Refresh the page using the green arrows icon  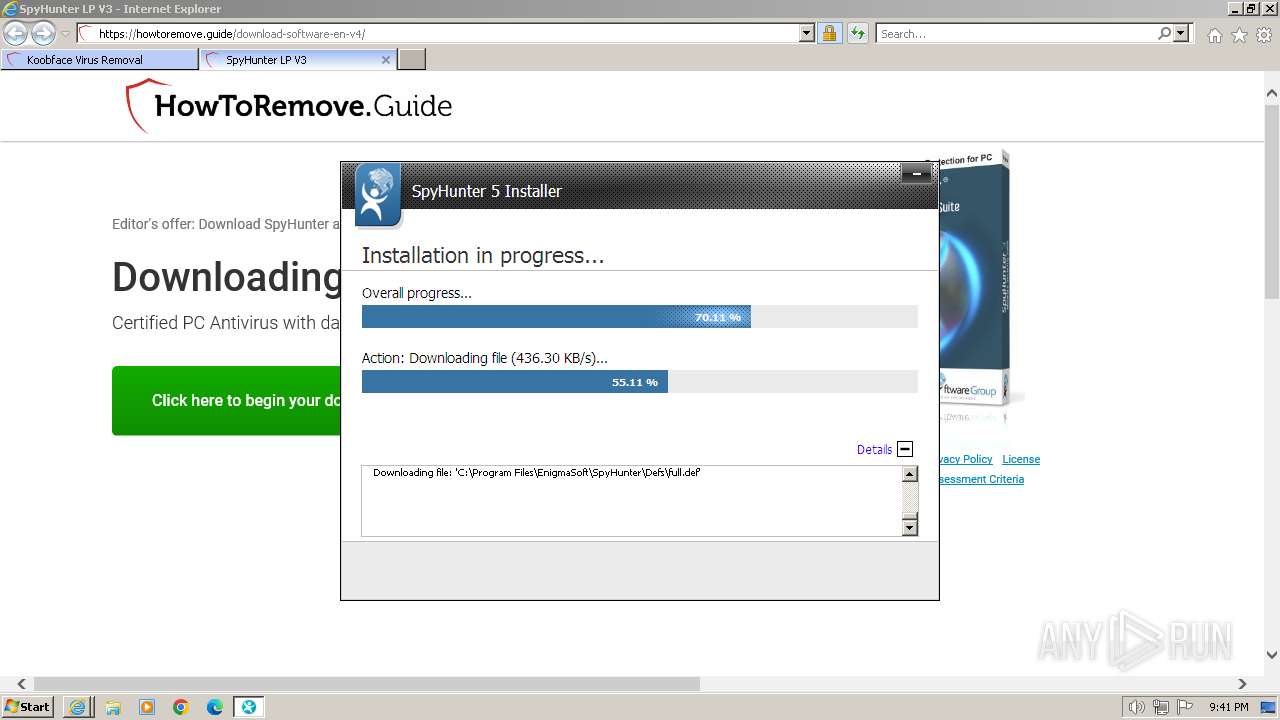857,34
